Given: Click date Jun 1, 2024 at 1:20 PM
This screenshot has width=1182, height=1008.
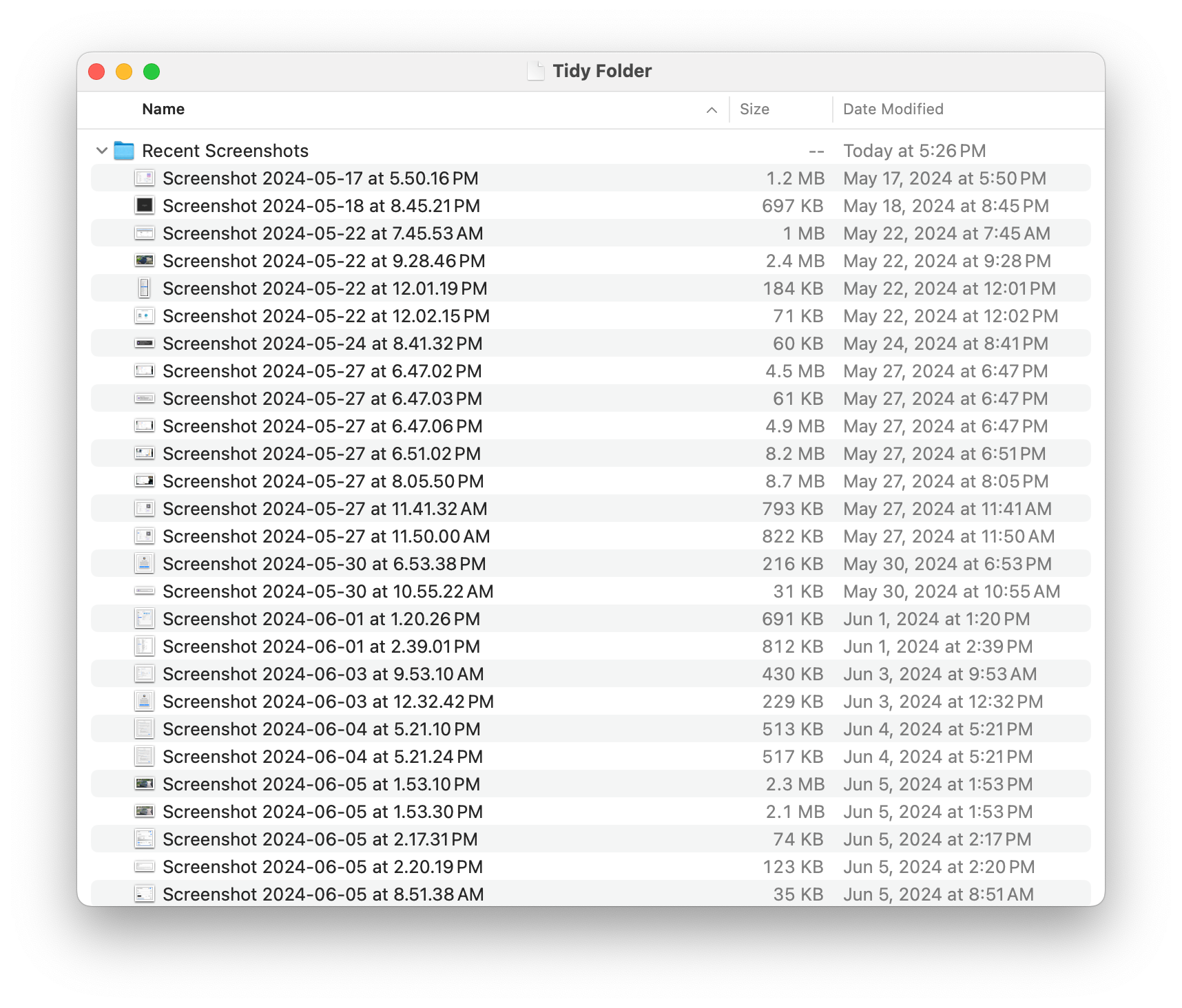Looking at the screenshot, I should click(937, 619).
